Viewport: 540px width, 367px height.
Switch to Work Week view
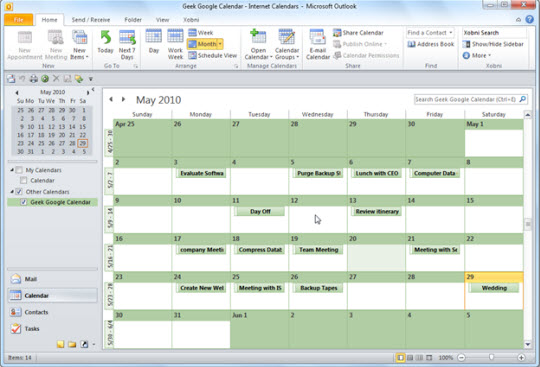coord(175,45)
